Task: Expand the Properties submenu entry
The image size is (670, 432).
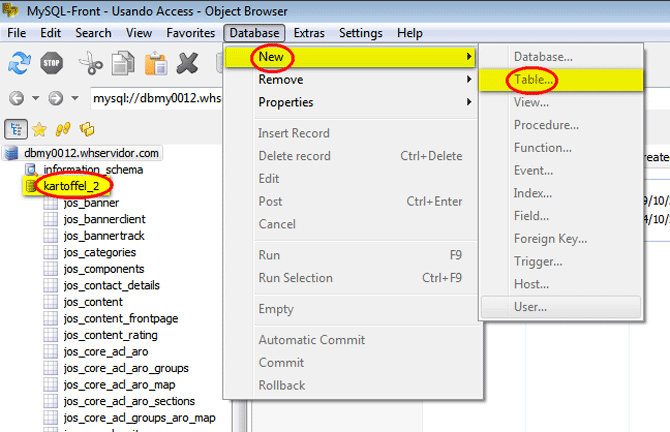Action: tap(350, 102)
